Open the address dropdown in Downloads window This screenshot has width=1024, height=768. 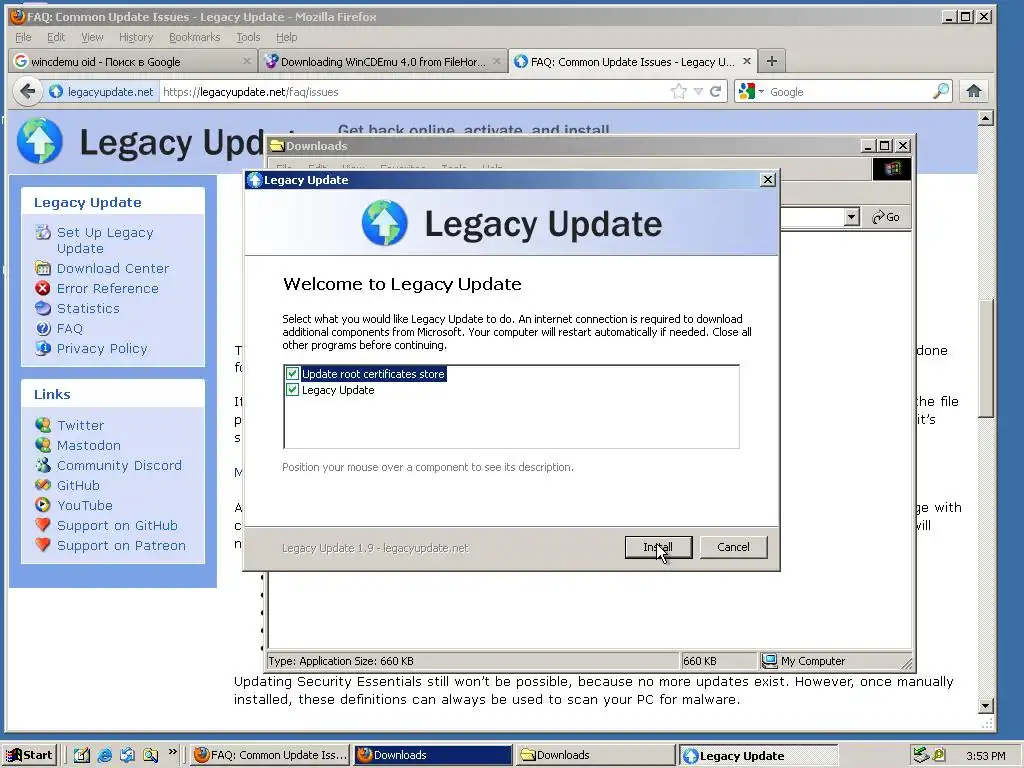851,217
